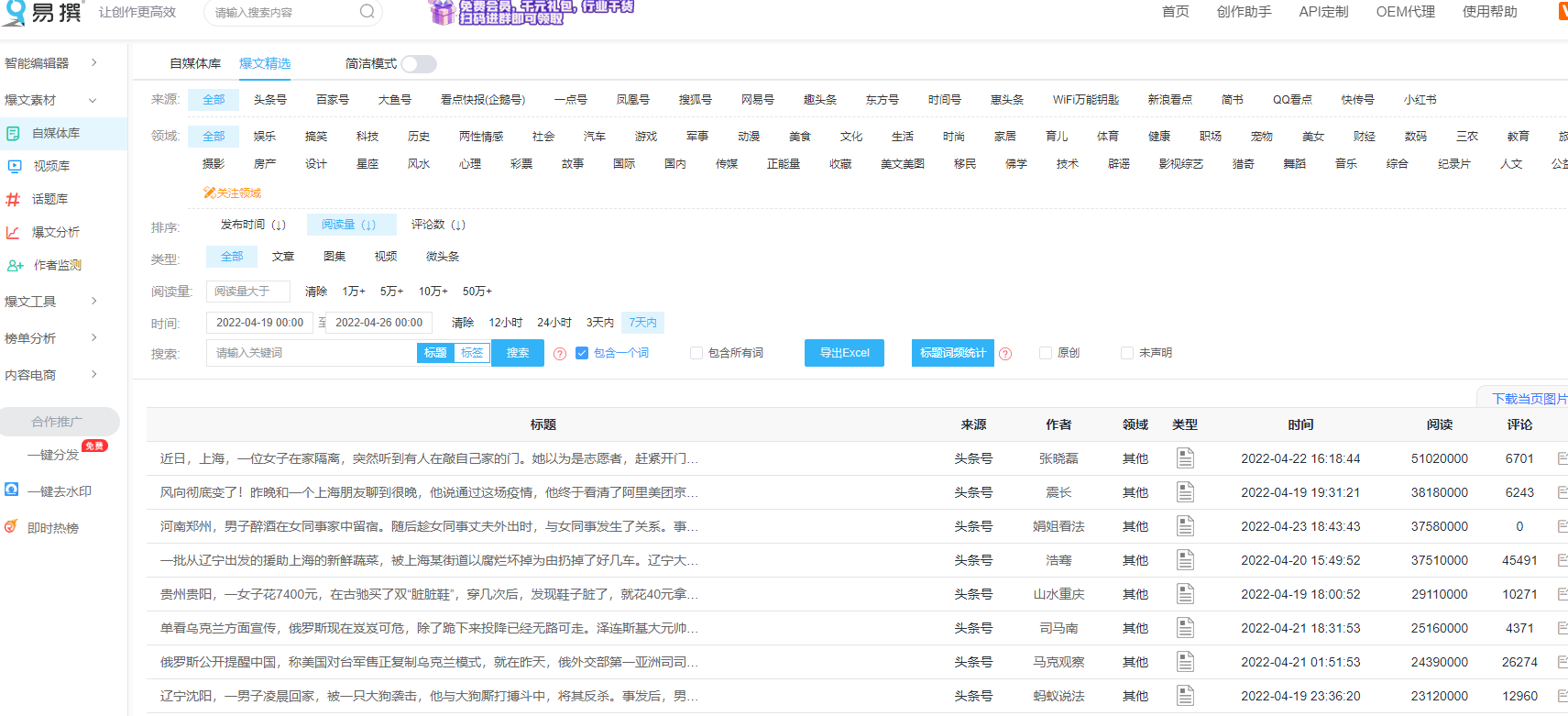Screen dimensions: 1568x716
Task: Open API定制 in top navigation
Action: click(x=1323, y=12)
